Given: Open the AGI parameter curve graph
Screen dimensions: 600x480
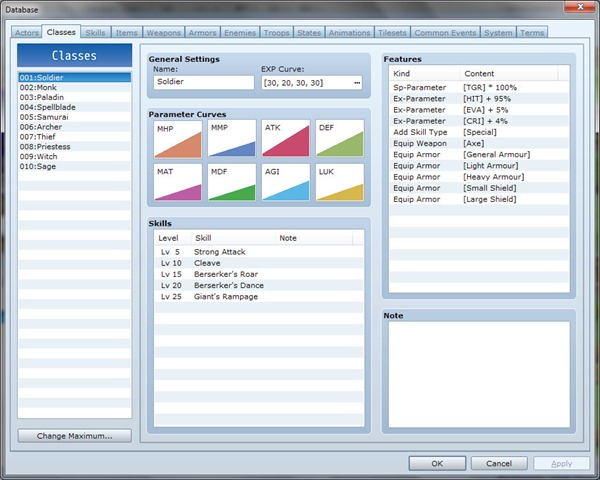Looking at the screenshot, I should click(x=286, y=183).
